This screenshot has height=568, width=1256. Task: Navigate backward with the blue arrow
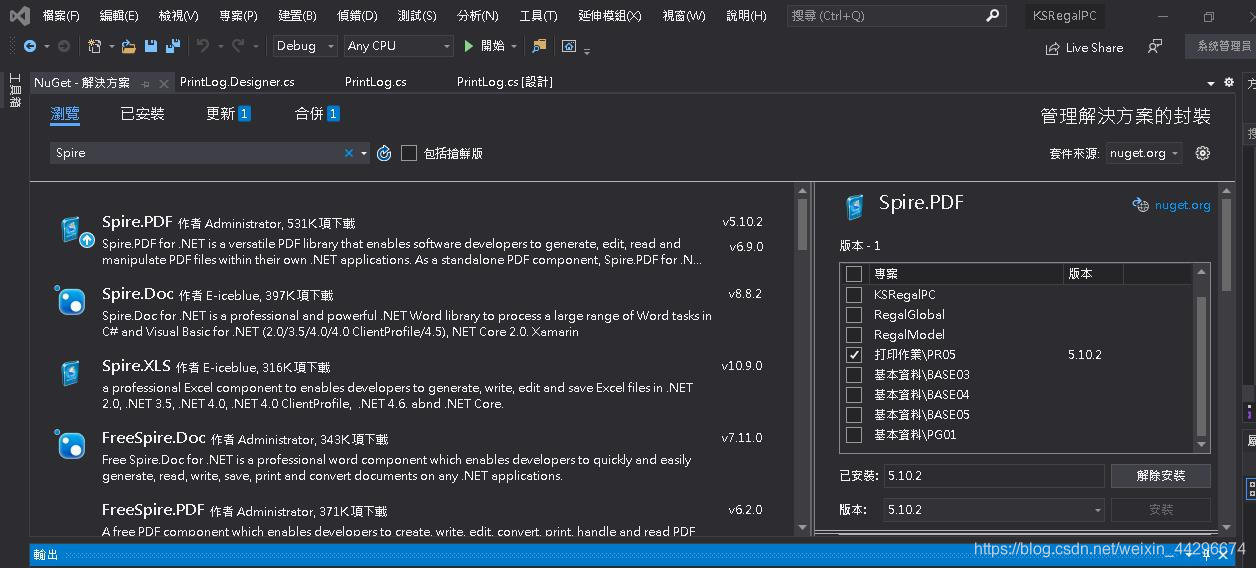30,46
